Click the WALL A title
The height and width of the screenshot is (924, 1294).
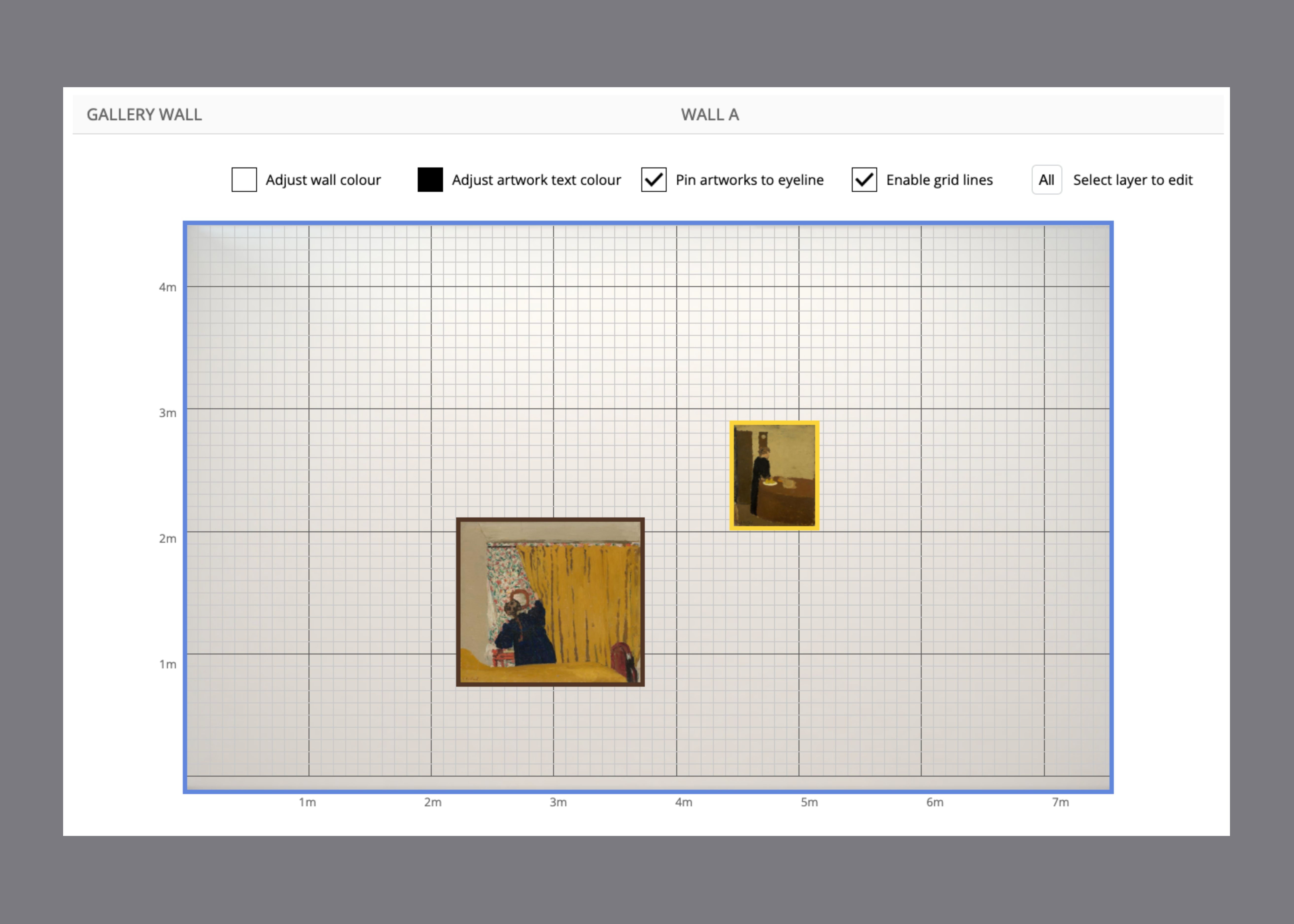pos(710,115)
